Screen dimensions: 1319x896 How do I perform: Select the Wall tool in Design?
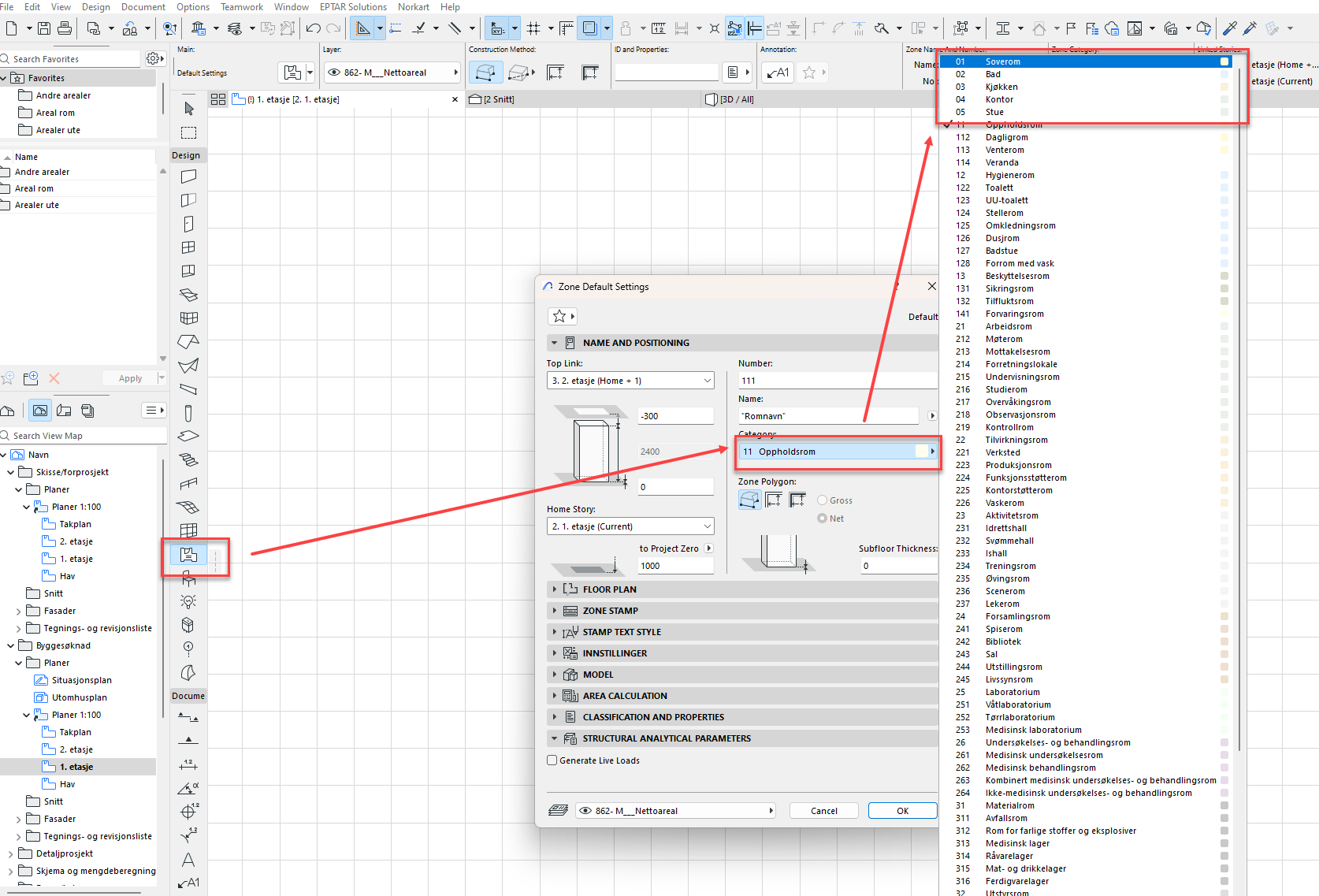point(188,177)
